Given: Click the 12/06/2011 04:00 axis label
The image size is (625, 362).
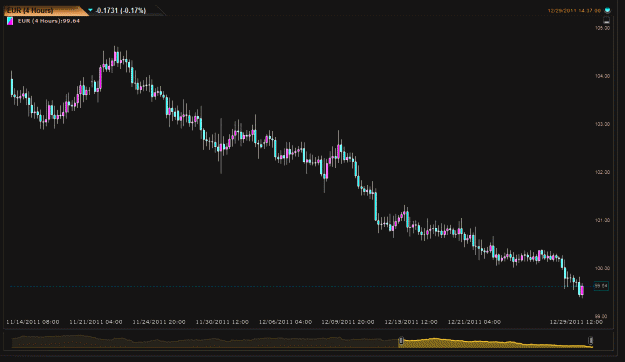Looking at the screenshot, I should pyautogui.click(x=285, y=322).
